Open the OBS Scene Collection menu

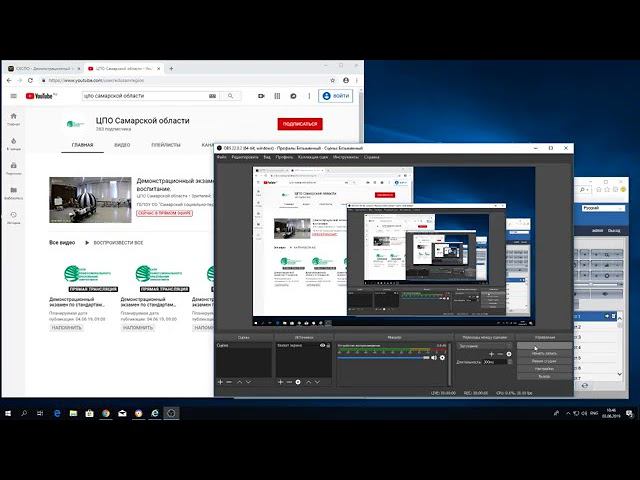pyautogui.click(x=313, y=157)
